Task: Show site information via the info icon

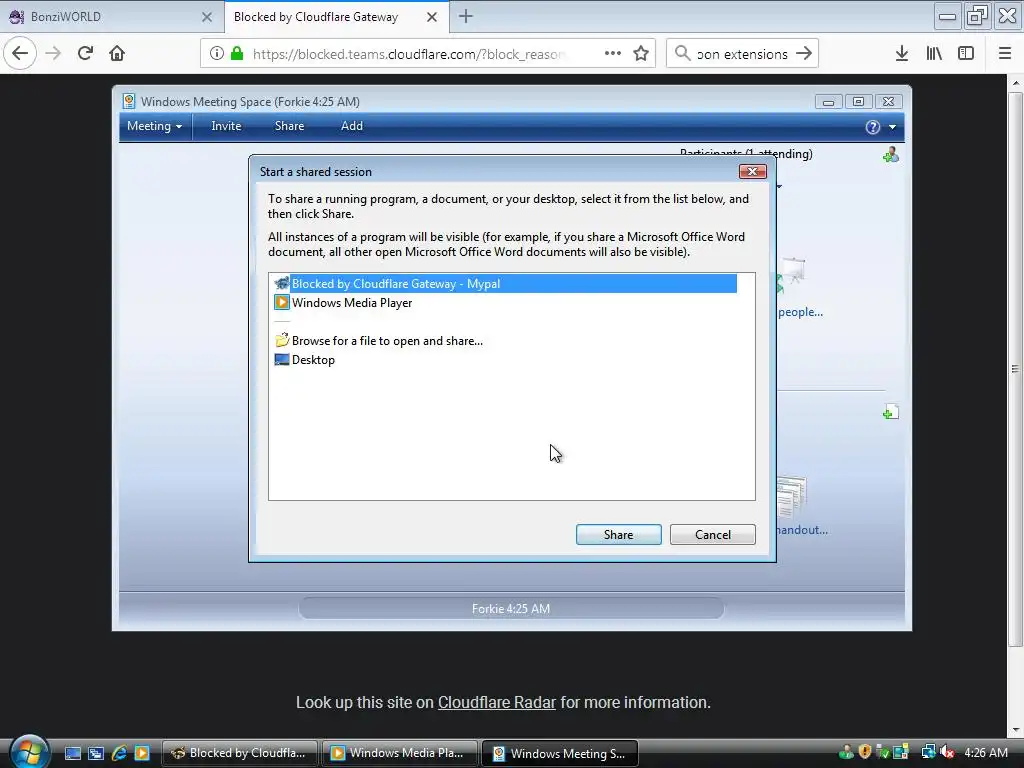Action: 217,54
